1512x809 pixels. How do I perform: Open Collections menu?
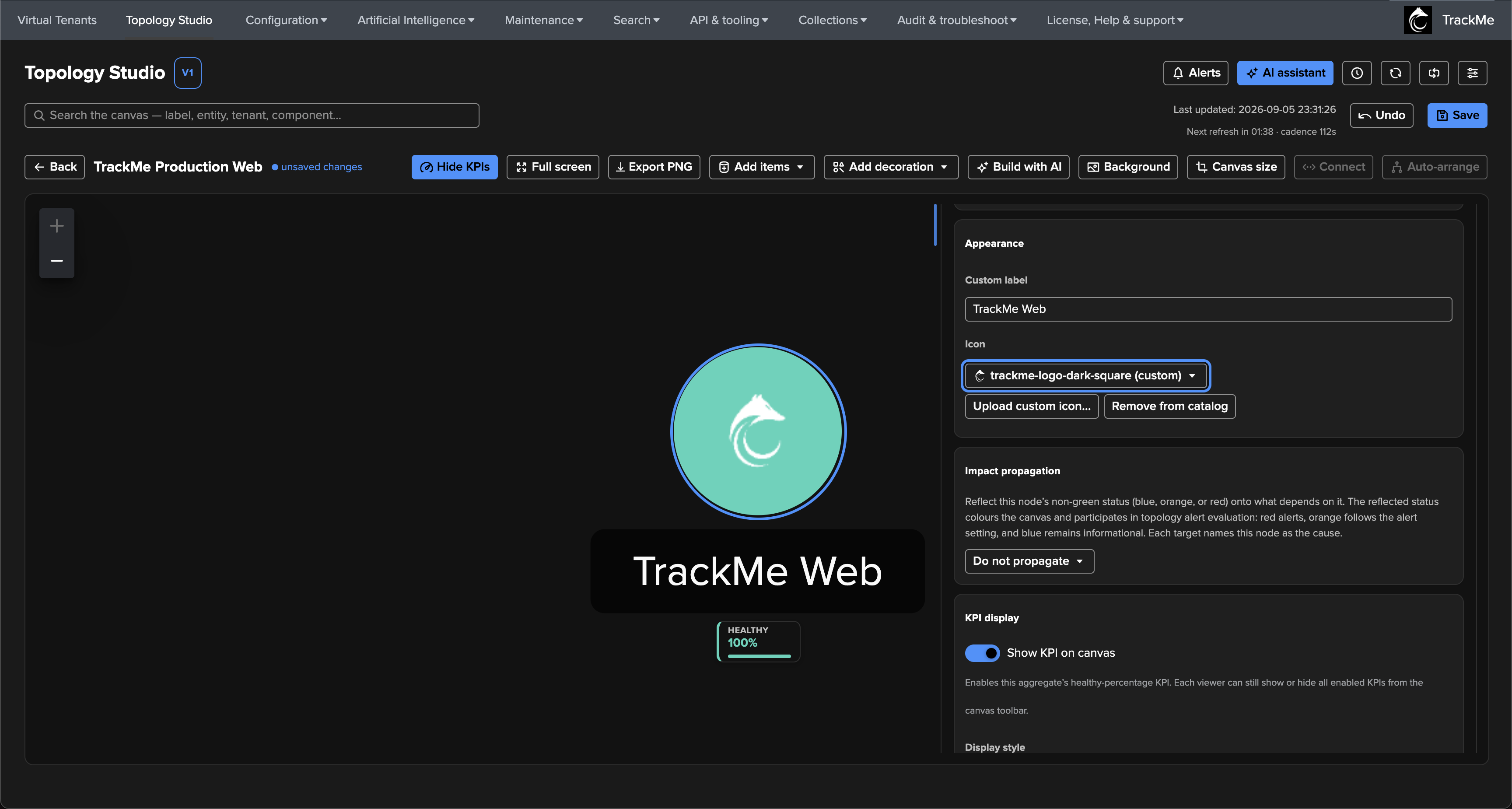832,20
